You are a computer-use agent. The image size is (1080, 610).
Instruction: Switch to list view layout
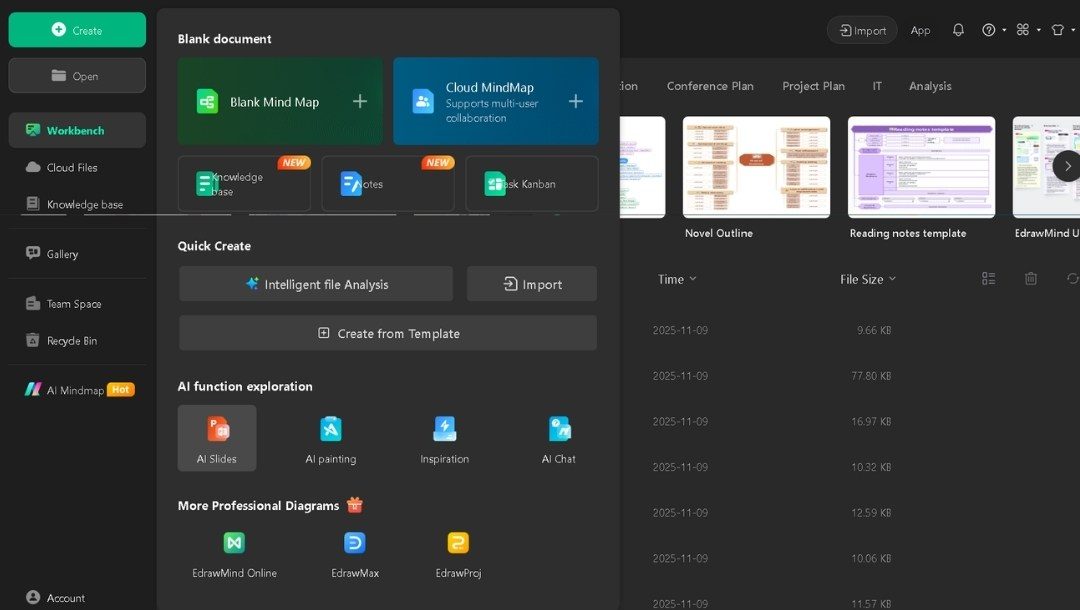pyautogui.click(x=988, y=279)
